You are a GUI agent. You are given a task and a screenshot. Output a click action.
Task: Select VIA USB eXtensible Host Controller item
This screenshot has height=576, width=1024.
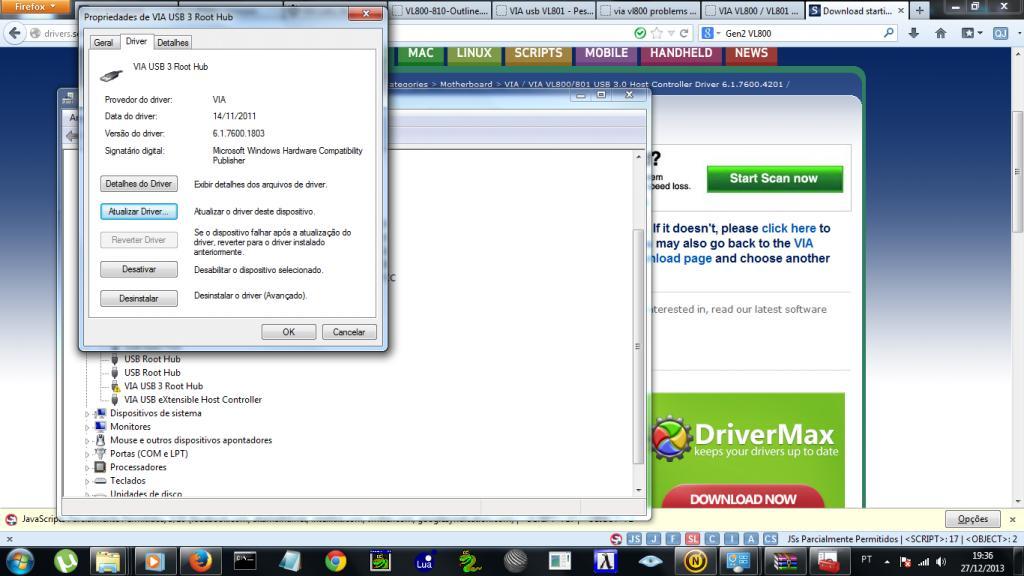point(193,400)
